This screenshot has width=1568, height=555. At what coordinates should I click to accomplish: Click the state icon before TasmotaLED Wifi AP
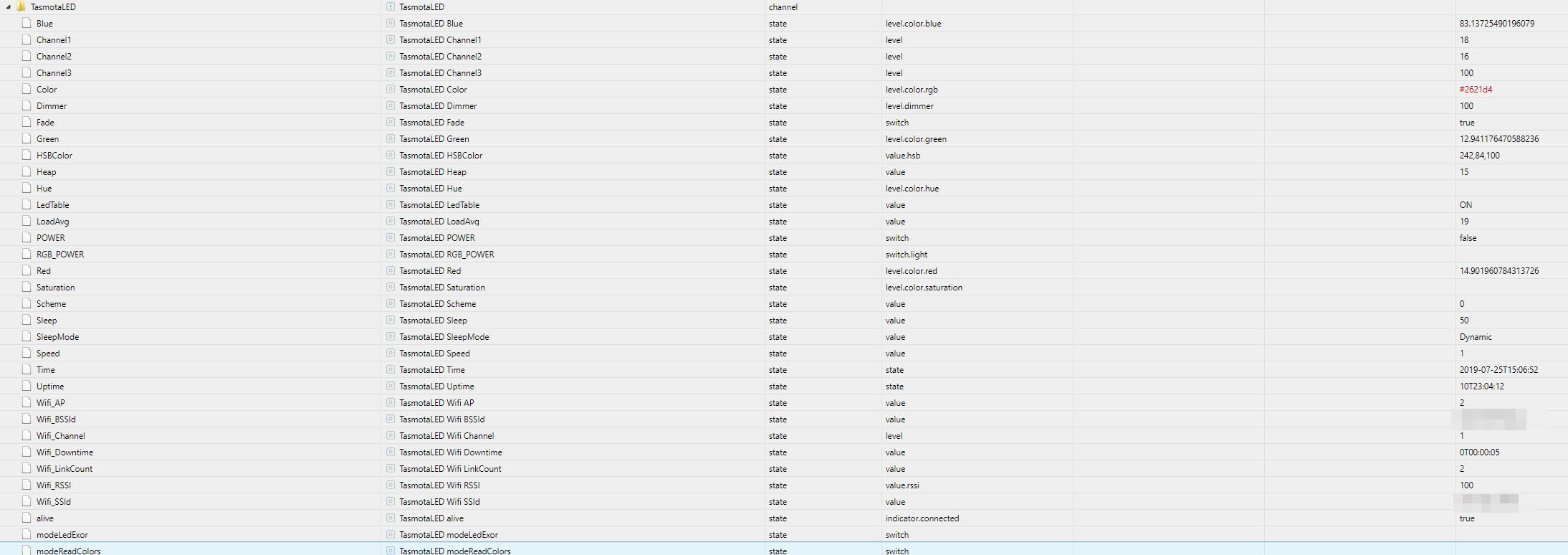click(x=391, y=402)
